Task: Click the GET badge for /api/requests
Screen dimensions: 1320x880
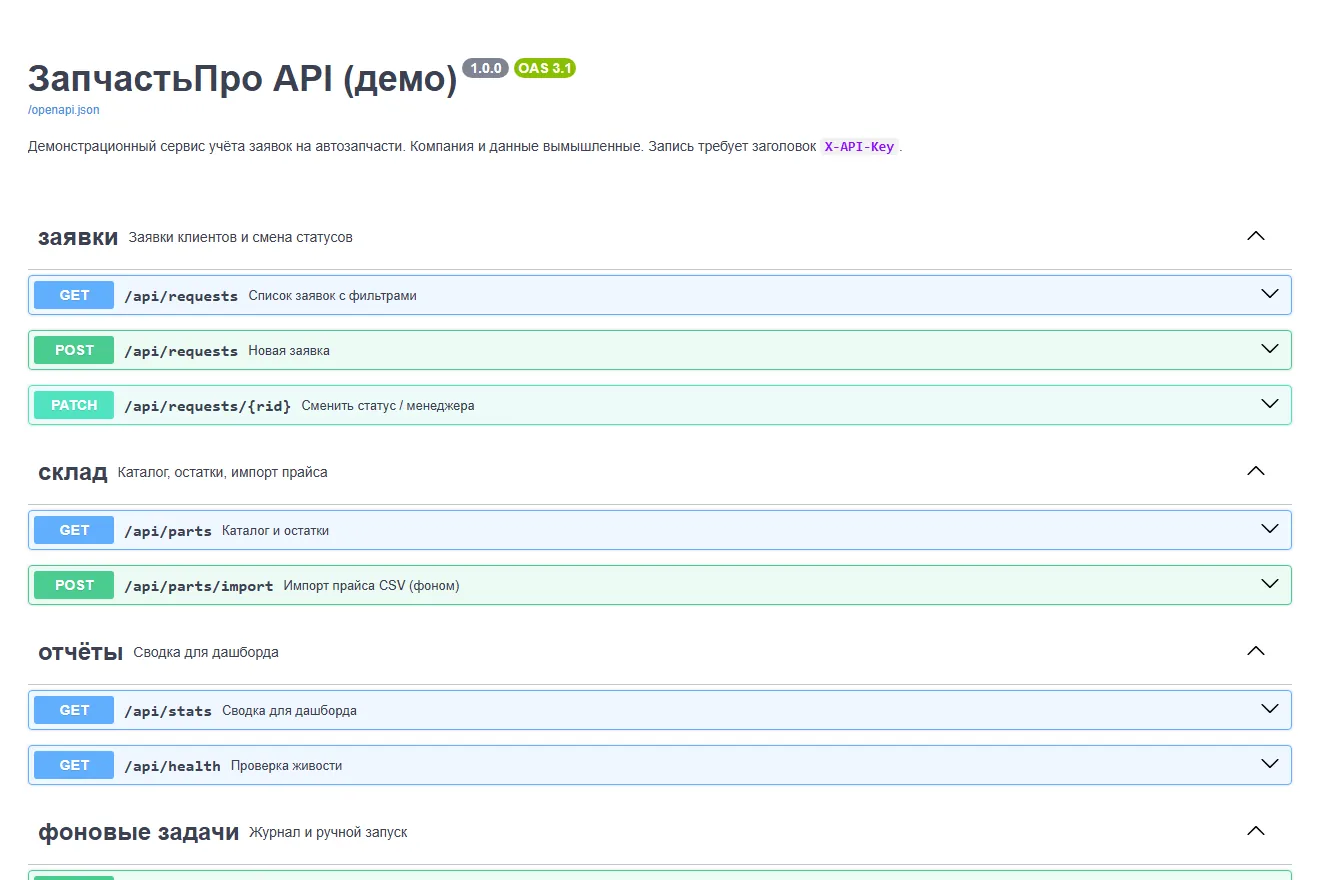Action: click(x=74, y=295)
